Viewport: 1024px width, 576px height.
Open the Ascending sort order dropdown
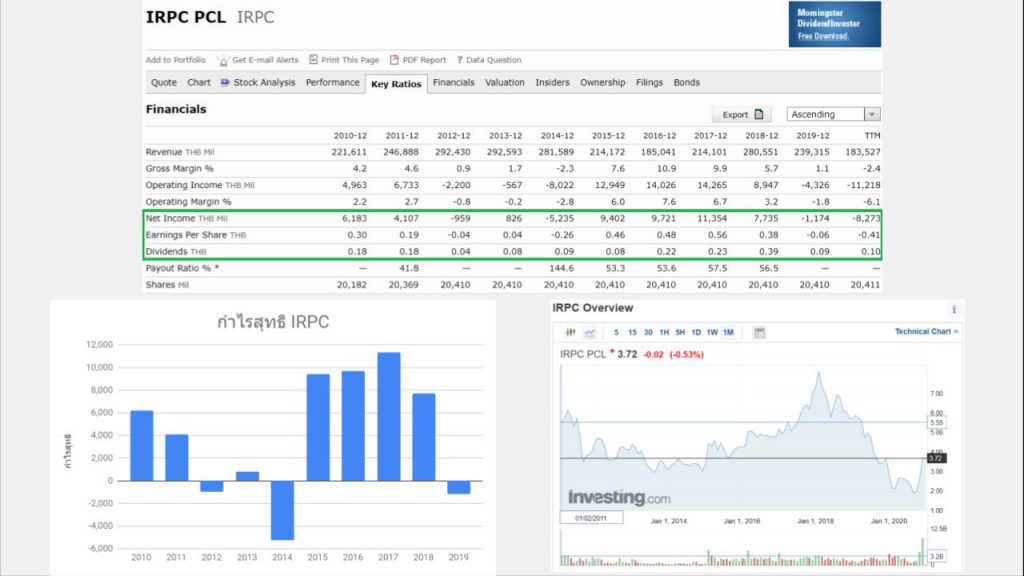tap(834, 114)
